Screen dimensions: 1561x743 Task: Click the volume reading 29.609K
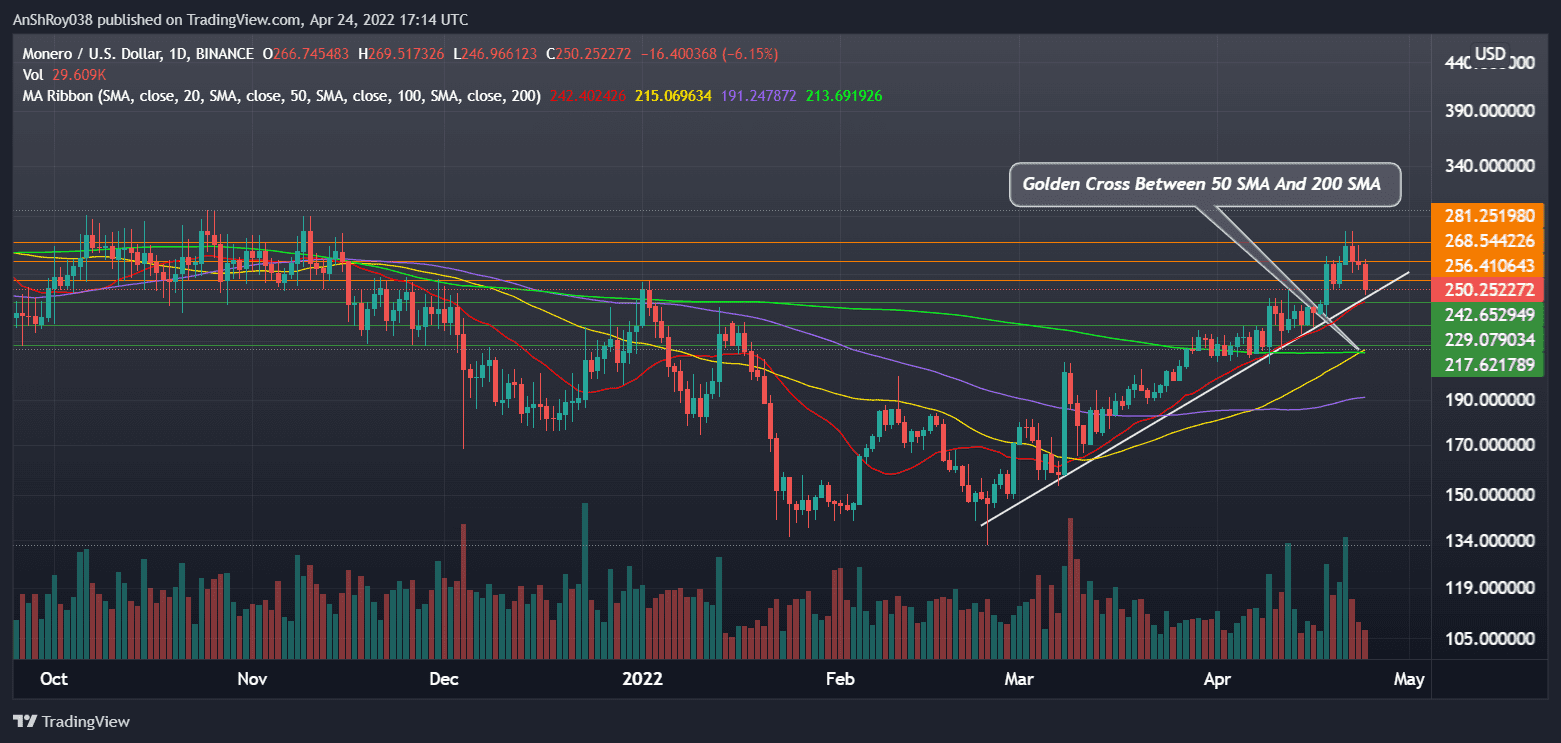(x=78, y=74)
